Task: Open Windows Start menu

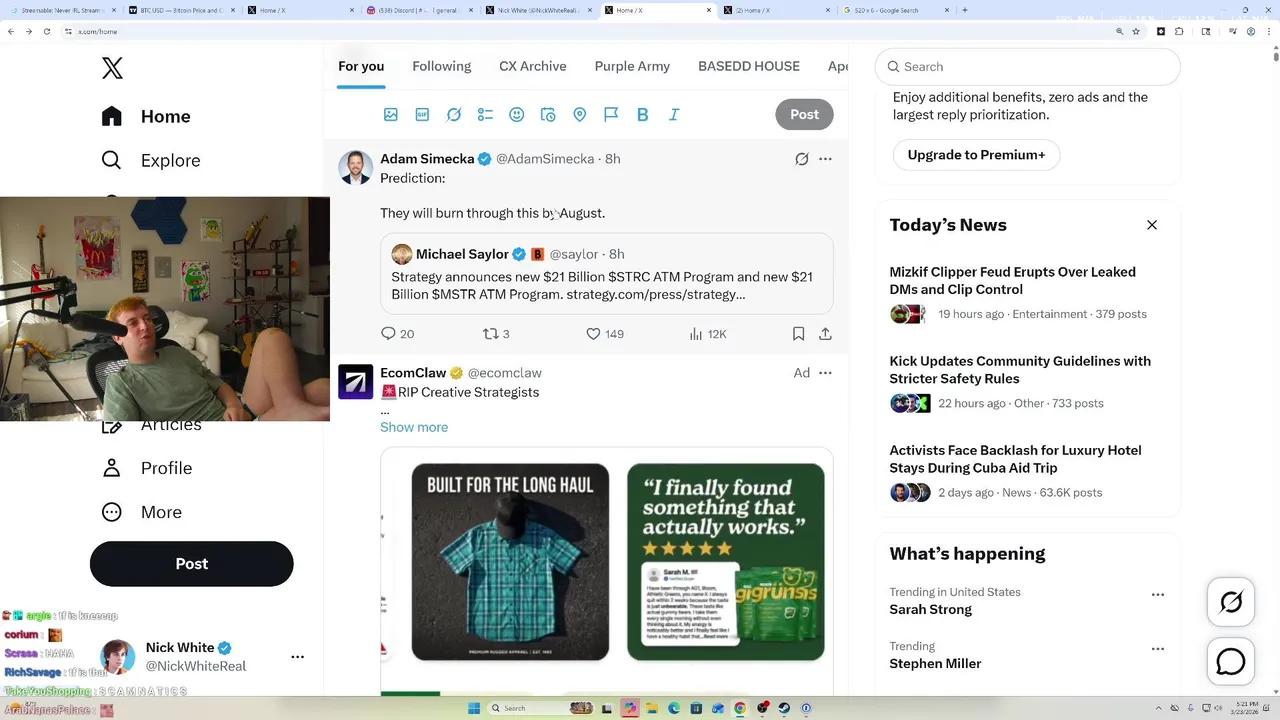Action: click(x=473, y=708)
